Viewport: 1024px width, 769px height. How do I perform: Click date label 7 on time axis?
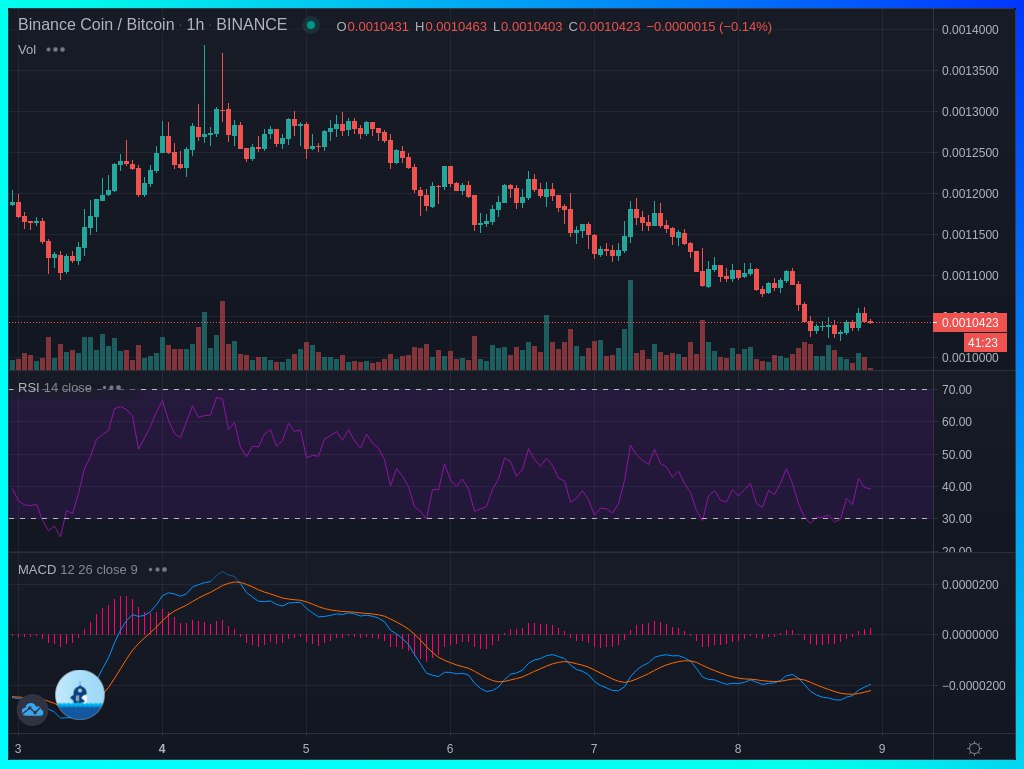click(x=594, y=749)
